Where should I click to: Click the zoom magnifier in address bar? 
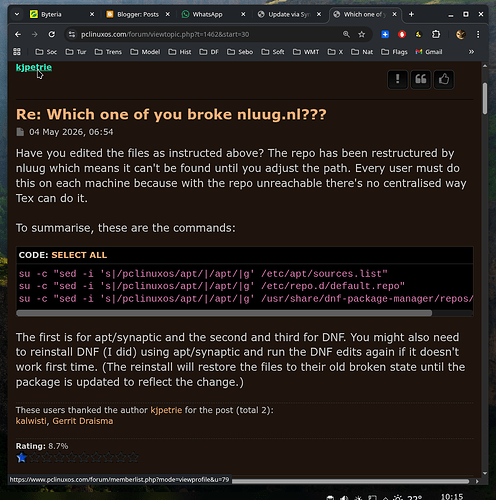[x=346, y=34]
